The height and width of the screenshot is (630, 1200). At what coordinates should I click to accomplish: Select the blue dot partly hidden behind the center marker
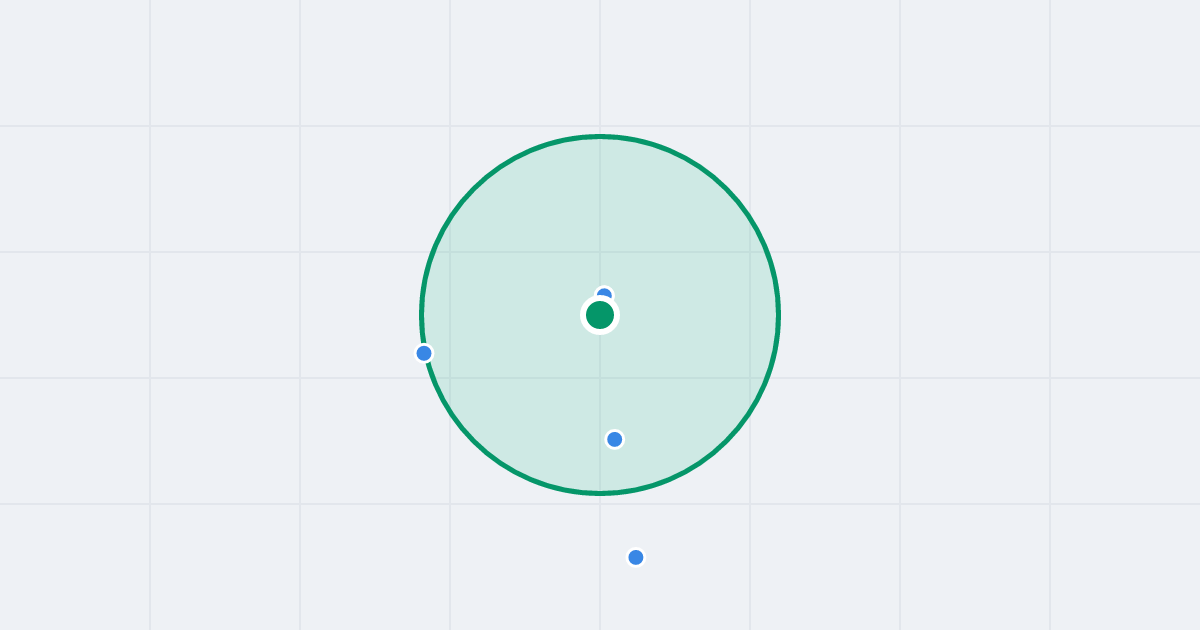click(604, 294)
